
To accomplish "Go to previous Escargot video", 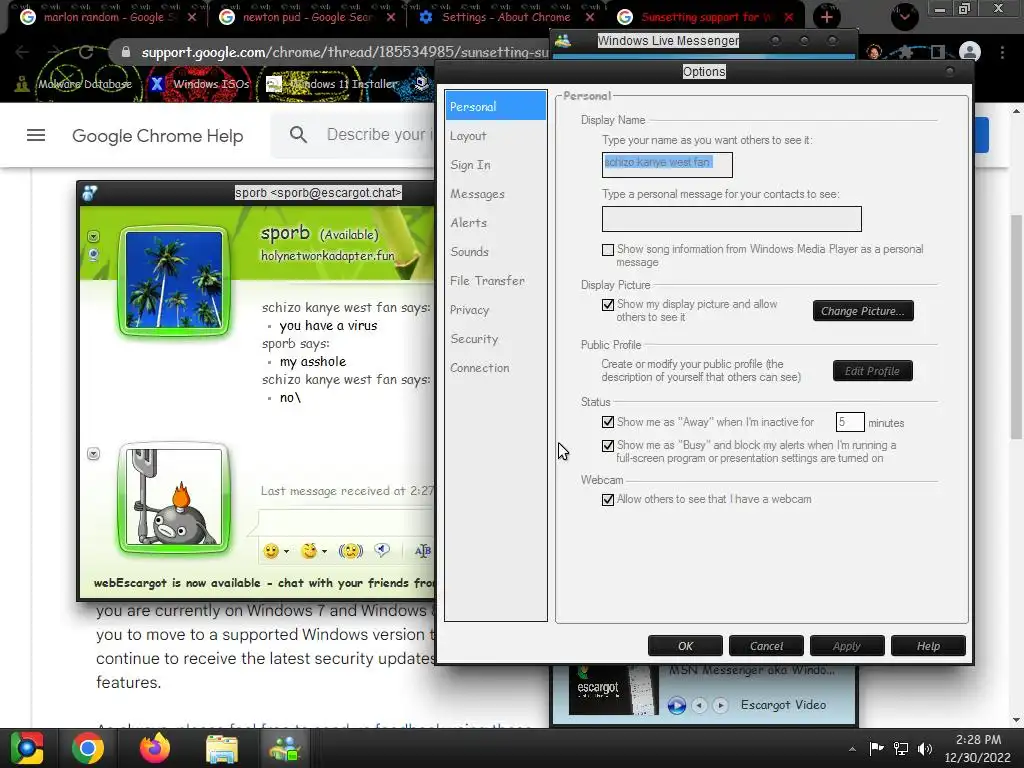I will (699, 705).
